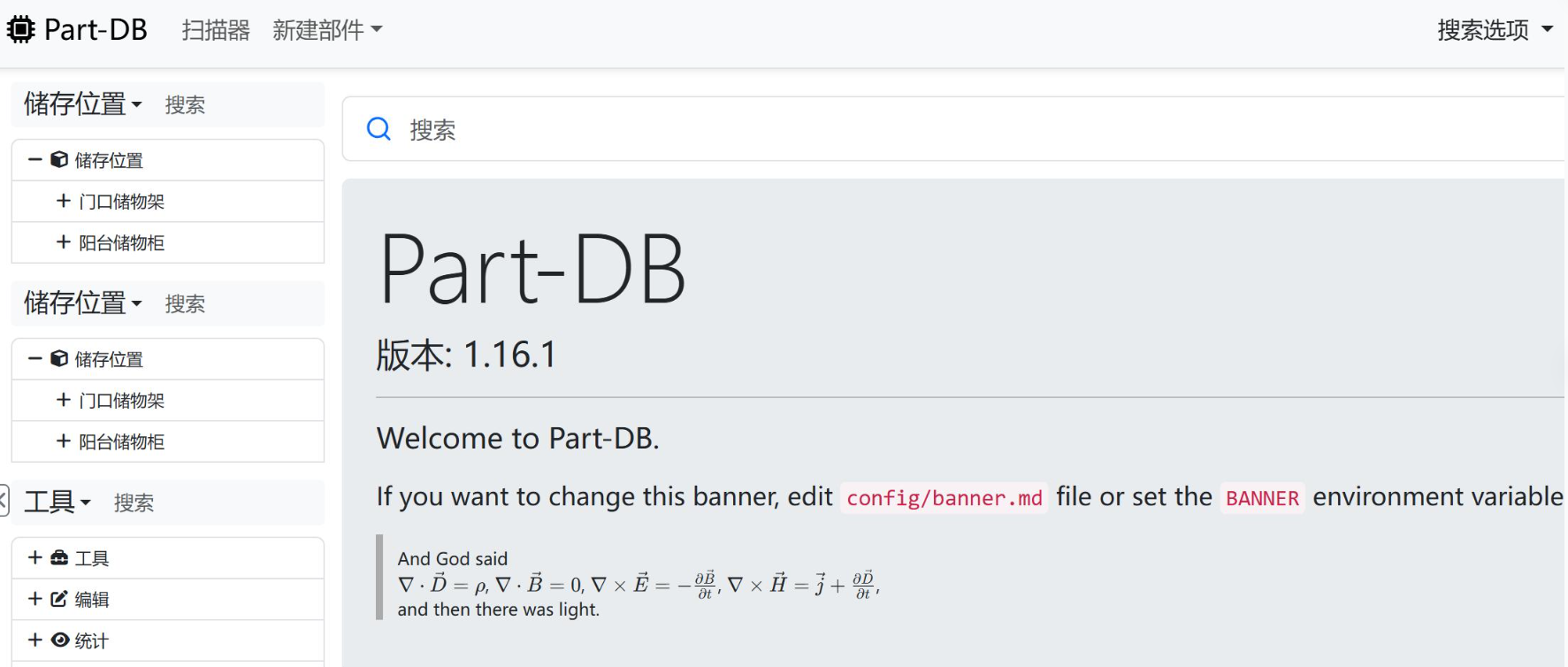Open the second sidebar panel's 储存位置 dropdown

pyautogui.click(x=83, y=303)
